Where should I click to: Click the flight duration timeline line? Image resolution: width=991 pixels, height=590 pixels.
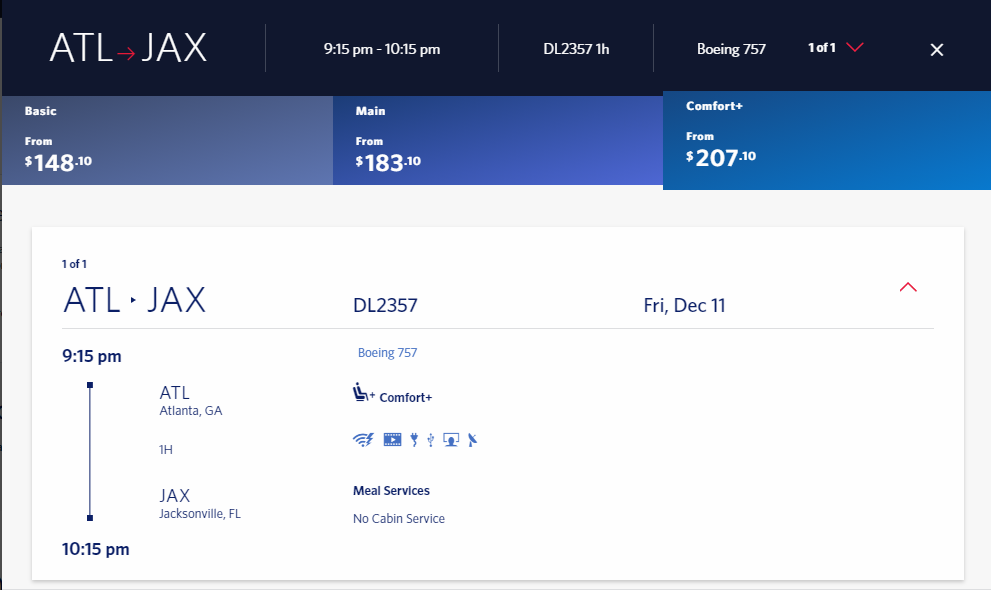[90, 450]
